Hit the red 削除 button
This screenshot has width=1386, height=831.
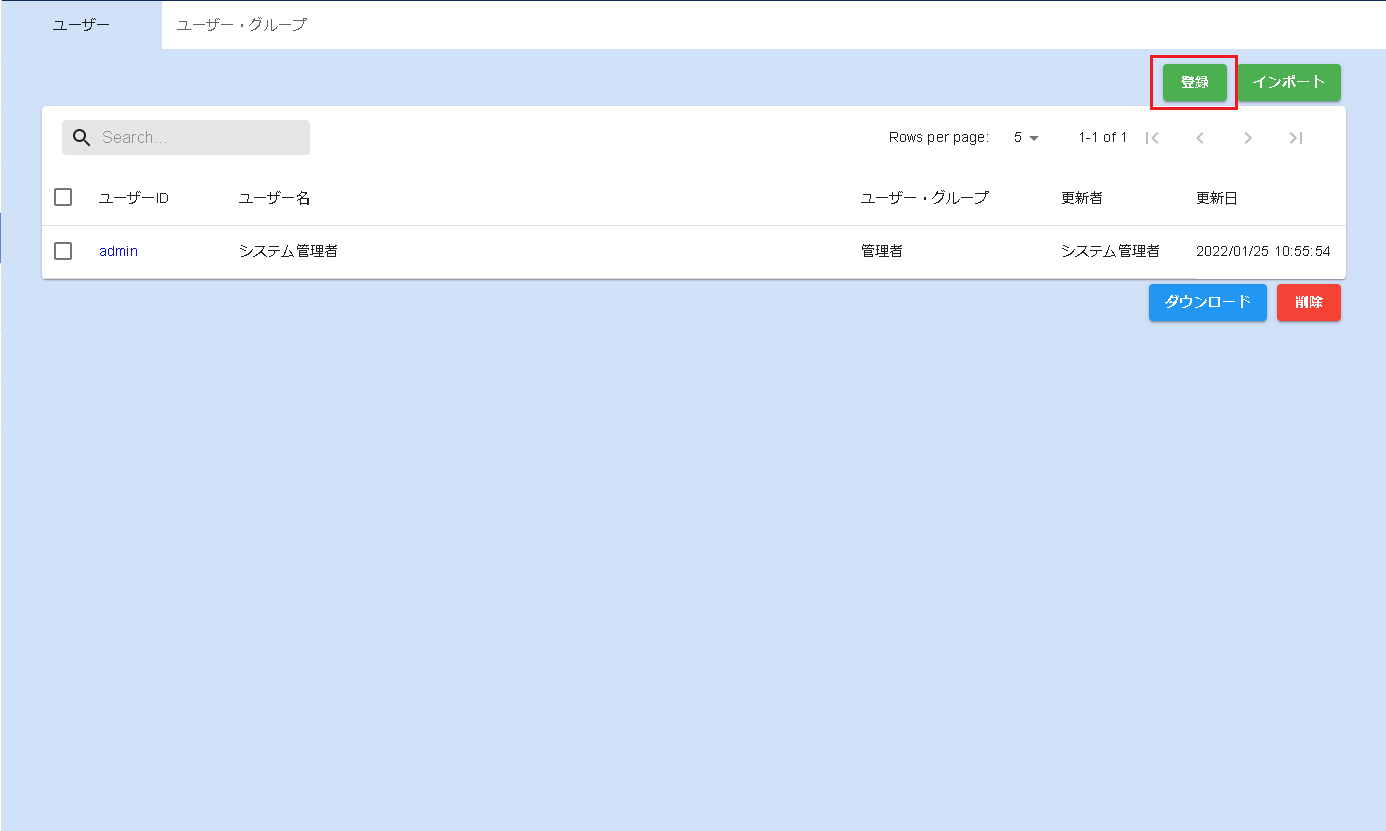point(1308,302)
